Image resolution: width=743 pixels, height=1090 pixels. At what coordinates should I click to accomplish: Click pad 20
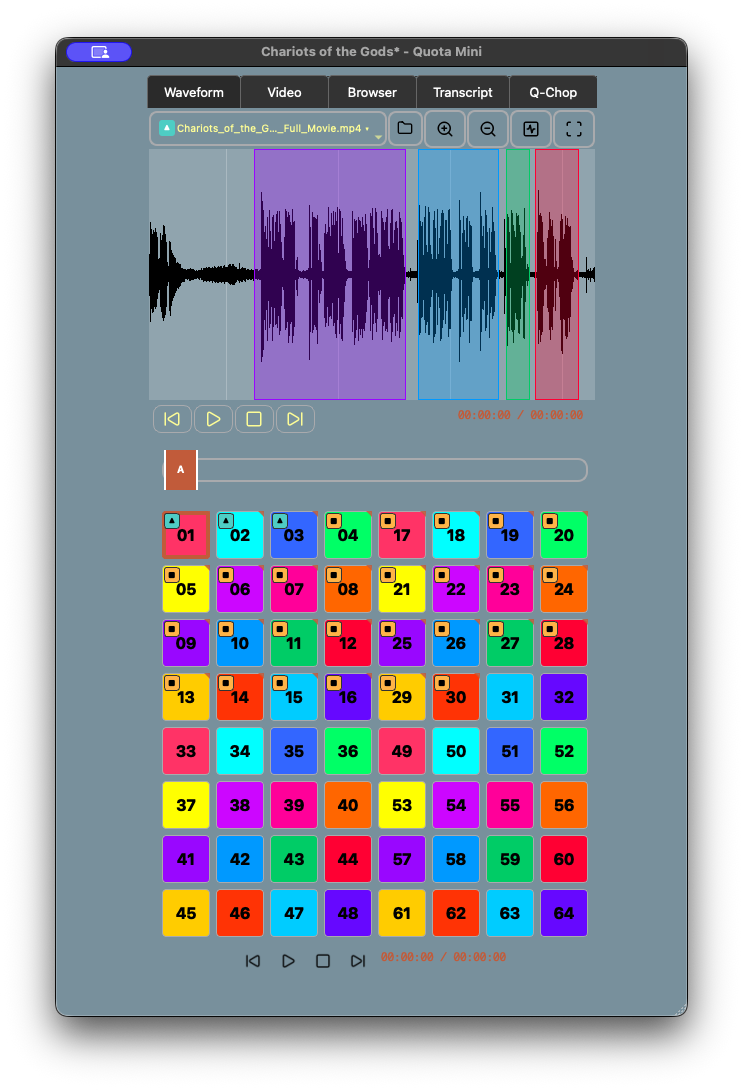[564, 535]
